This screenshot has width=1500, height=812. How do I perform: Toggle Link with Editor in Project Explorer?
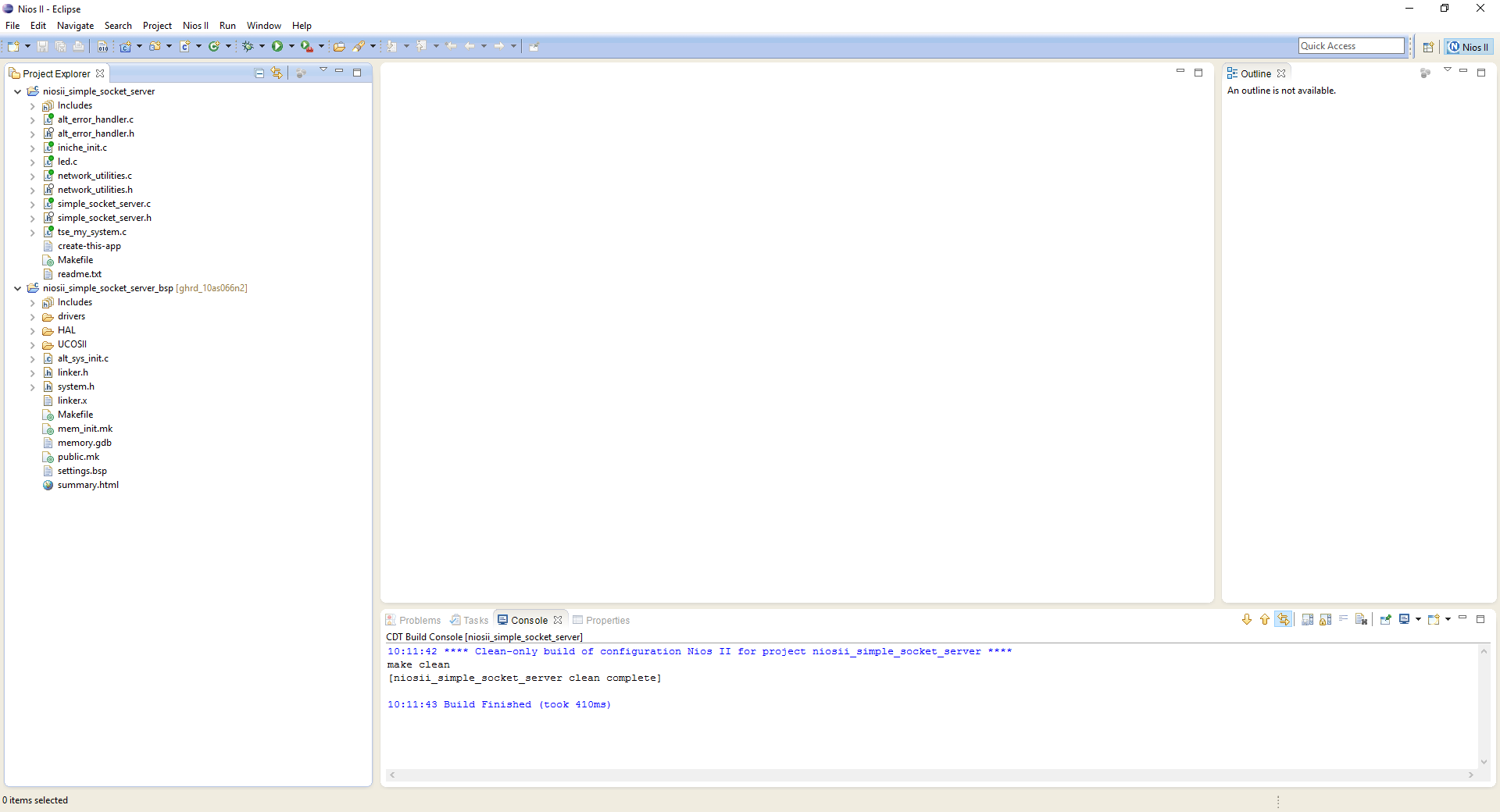click(x=277, y=73)
